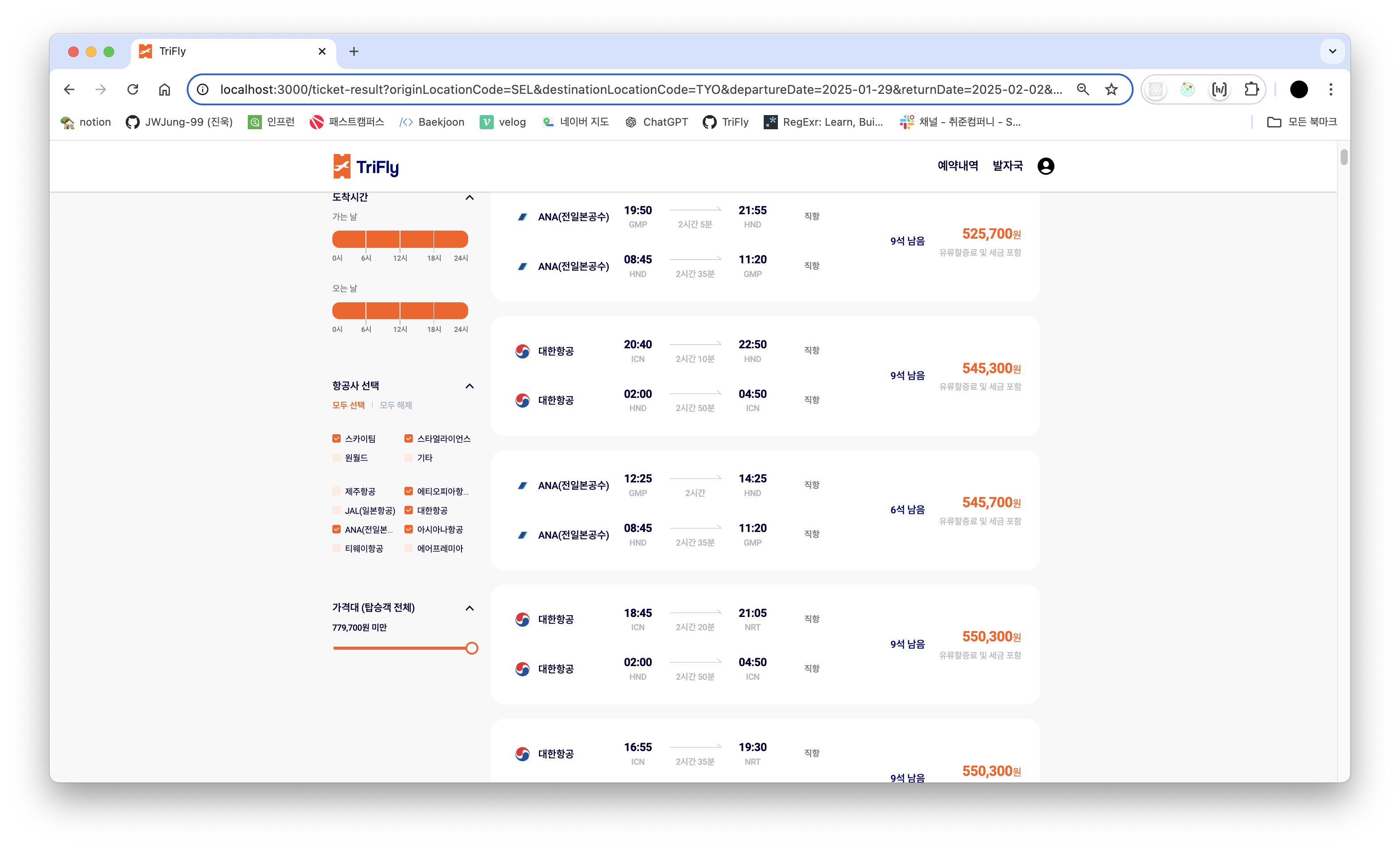Screen dimensions: 1400x848
Task: Collapse the 항공사 선택 section chevron
Action: tap(469, 386)
